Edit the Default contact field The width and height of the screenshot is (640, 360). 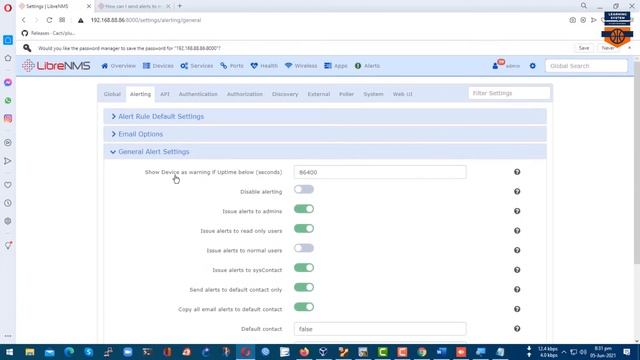click(380, 329)
